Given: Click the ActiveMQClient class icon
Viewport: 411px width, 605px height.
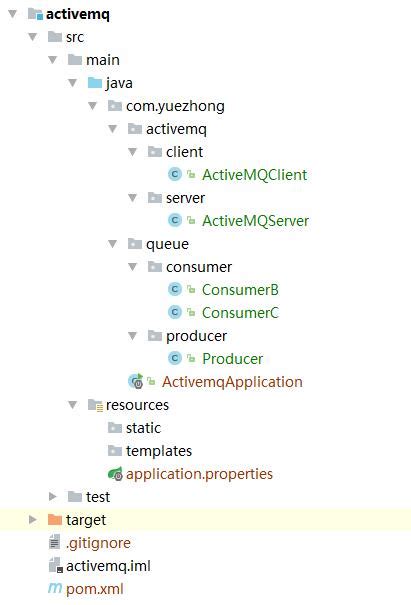Looking at the screenshot, I should 174,174.
